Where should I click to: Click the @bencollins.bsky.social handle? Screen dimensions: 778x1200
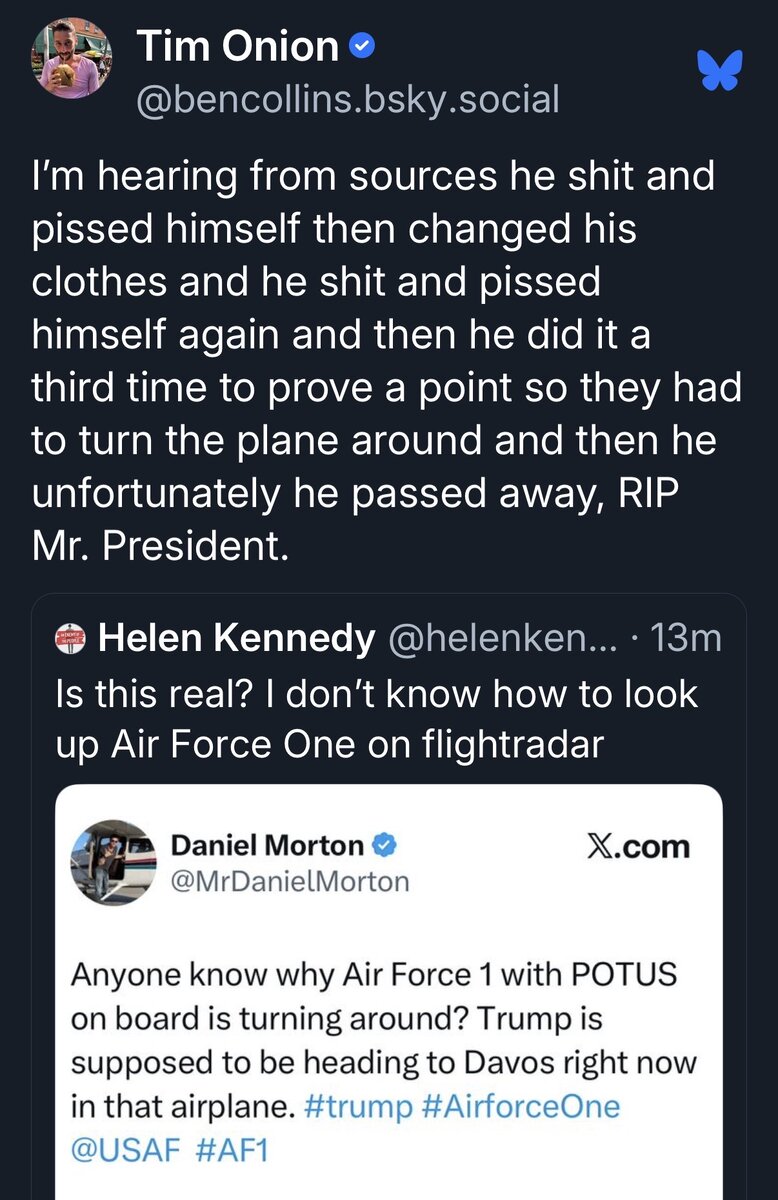coord(347,99)
